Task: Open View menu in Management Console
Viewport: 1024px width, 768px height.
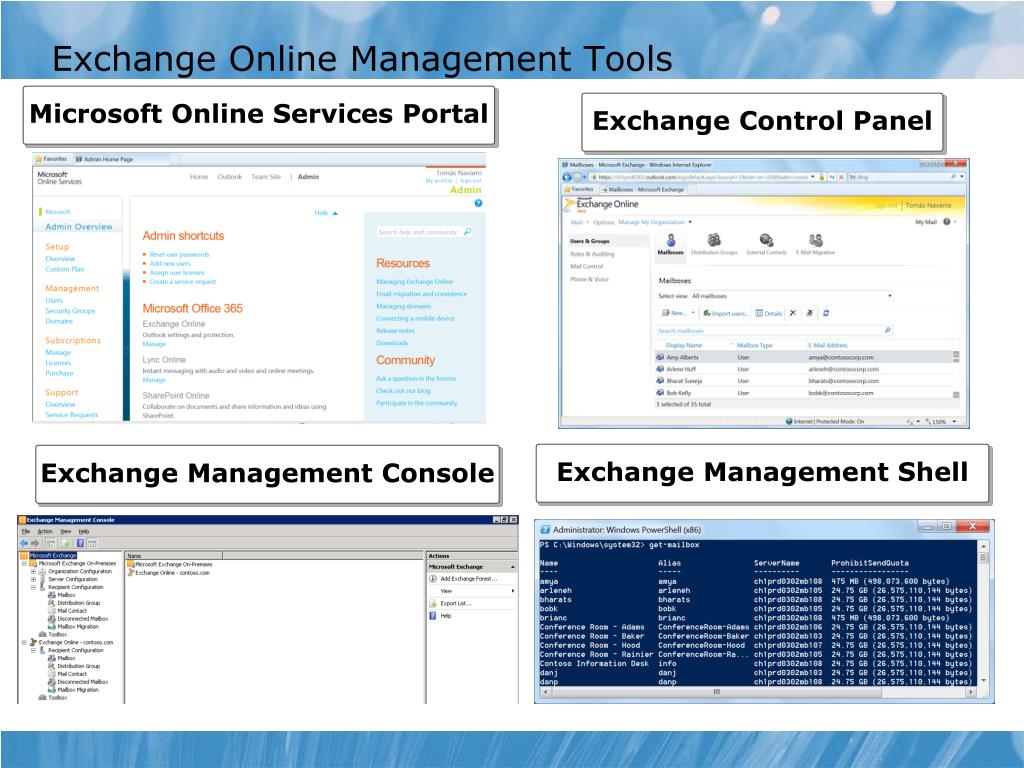Action: click(x=65, y=532)
